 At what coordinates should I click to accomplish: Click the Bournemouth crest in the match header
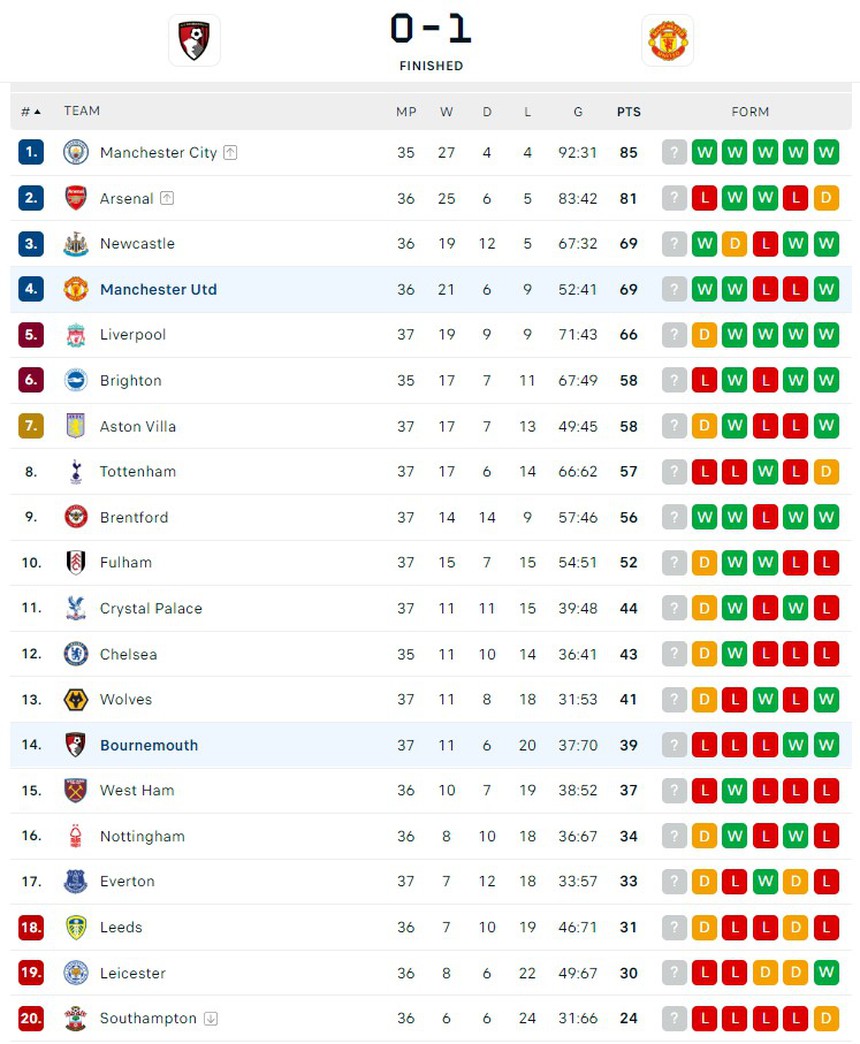(x=194, y=41)
